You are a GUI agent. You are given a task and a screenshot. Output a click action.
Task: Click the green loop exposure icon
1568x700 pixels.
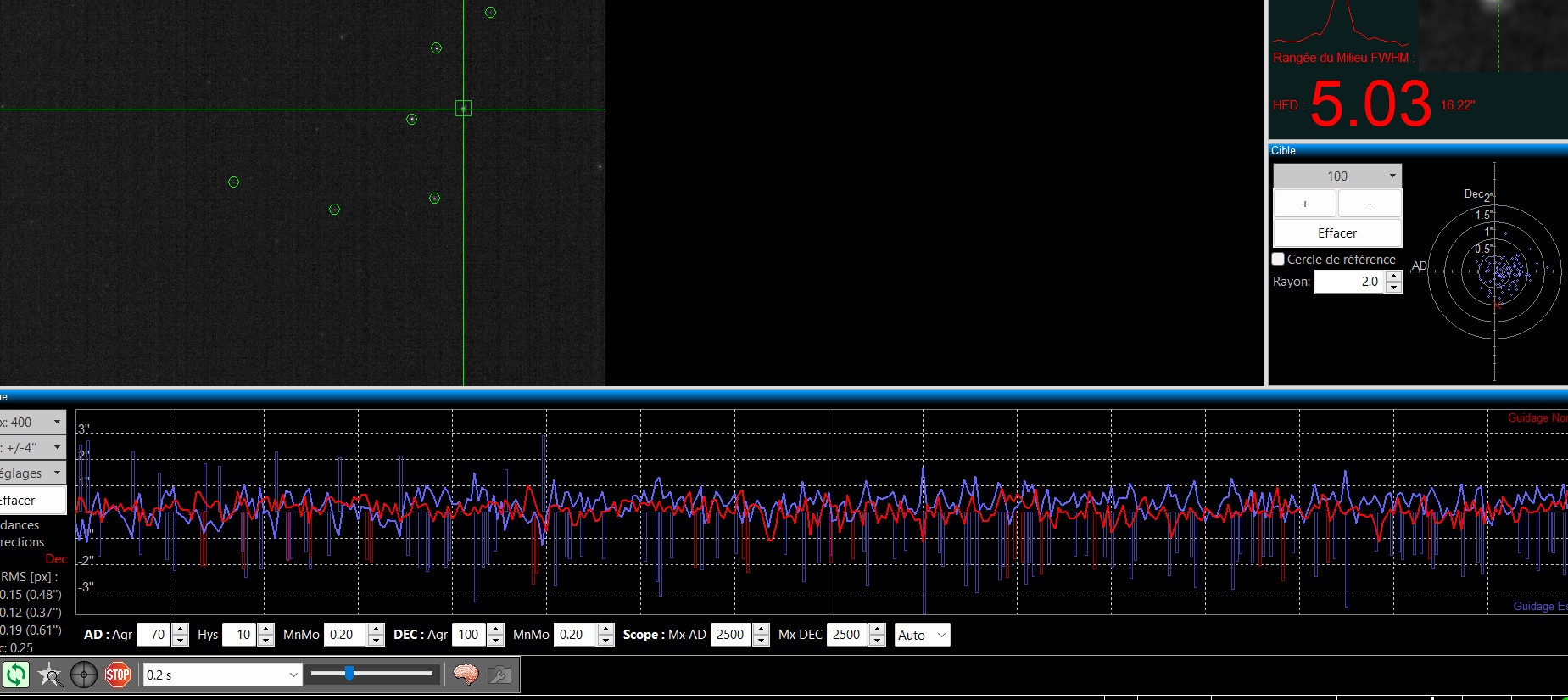point(16,675)
